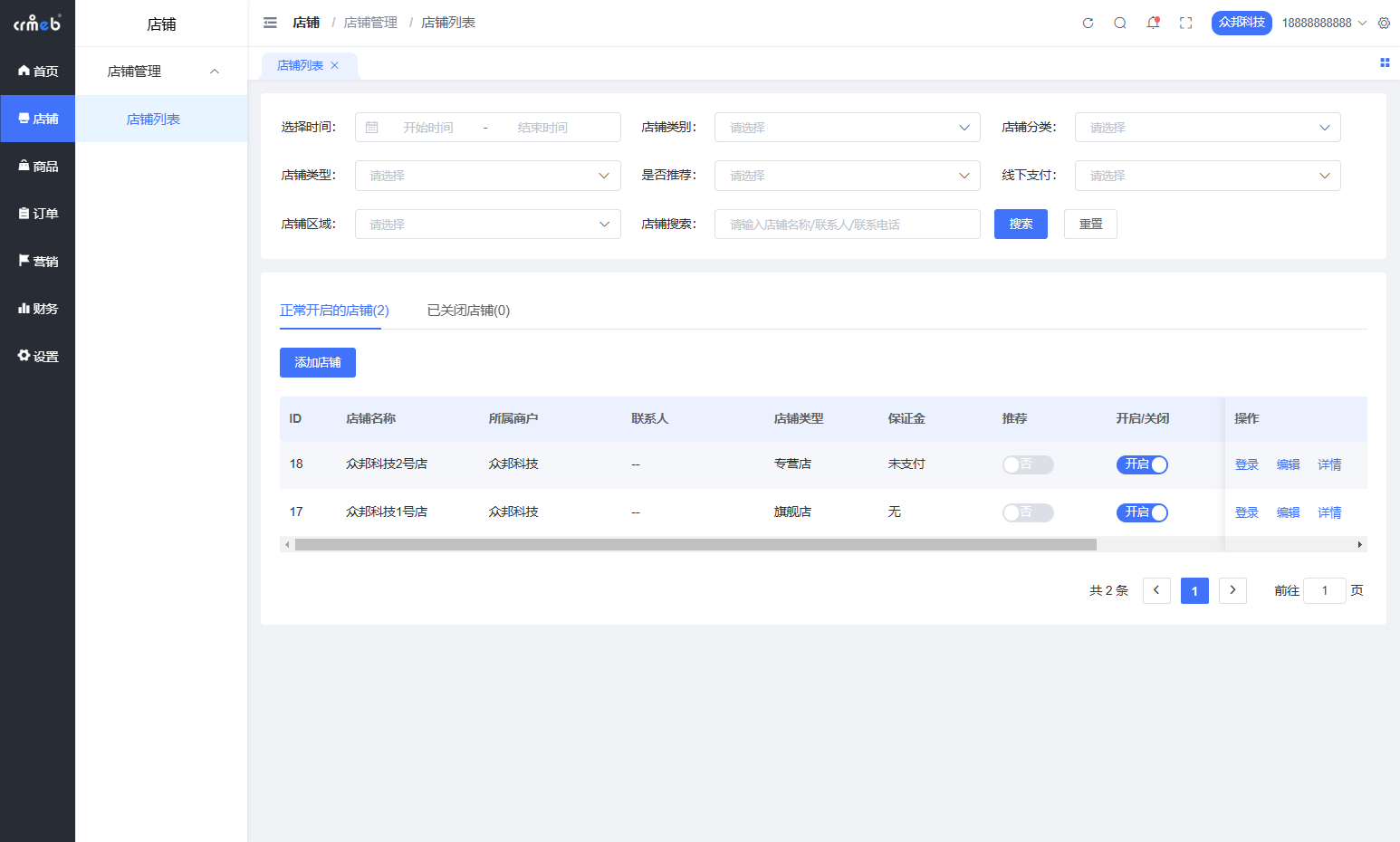This screenshot has height=842, width=1400.
Task: Click the table horizontal scrollbar
Action: (x=695, y=544)
